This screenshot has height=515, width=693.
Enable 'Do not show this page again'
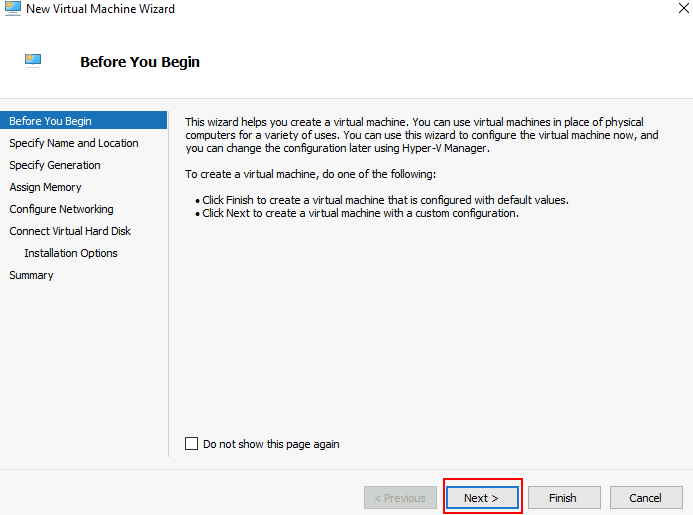(x=192, y=444)
